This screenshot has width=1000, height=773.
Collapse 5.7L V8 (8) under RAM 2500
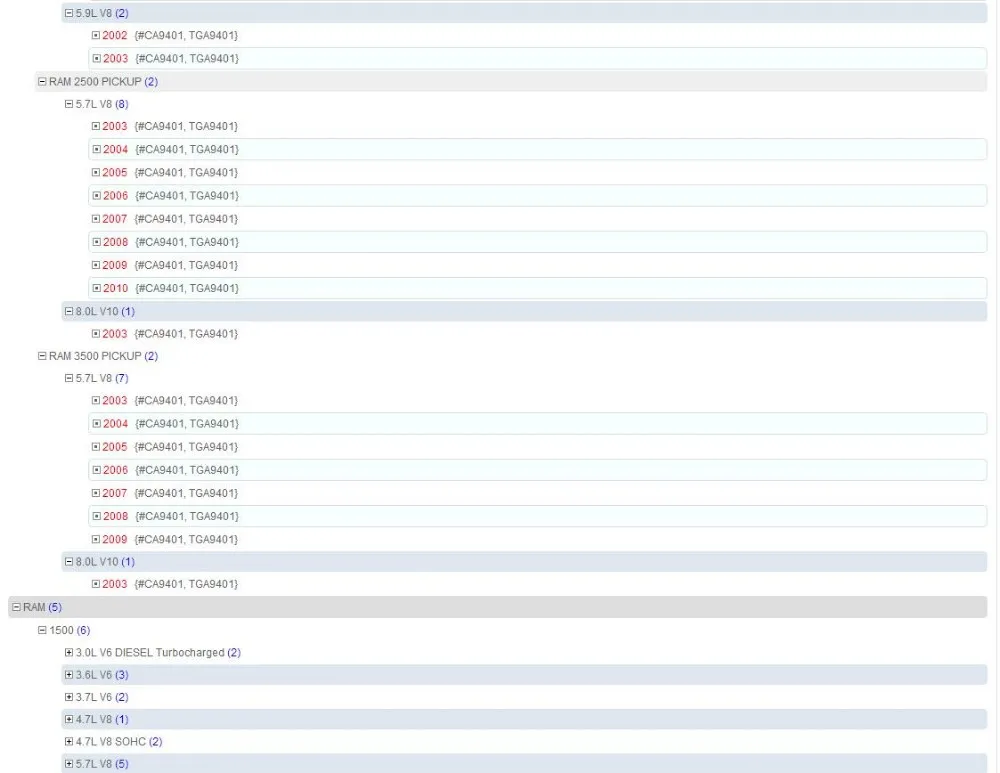tap(69, 104)
